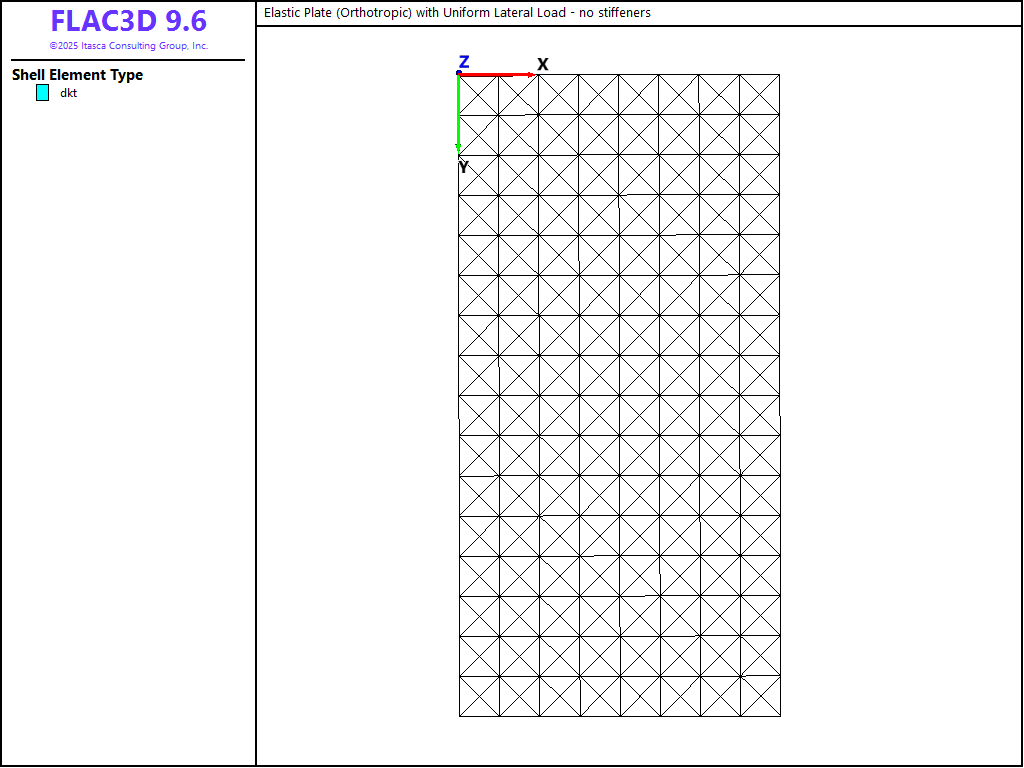Pick the bottom-right corner of the mesh
Image resolution: width=1024 pixels, height=768 pixels.
click(779, 716)
